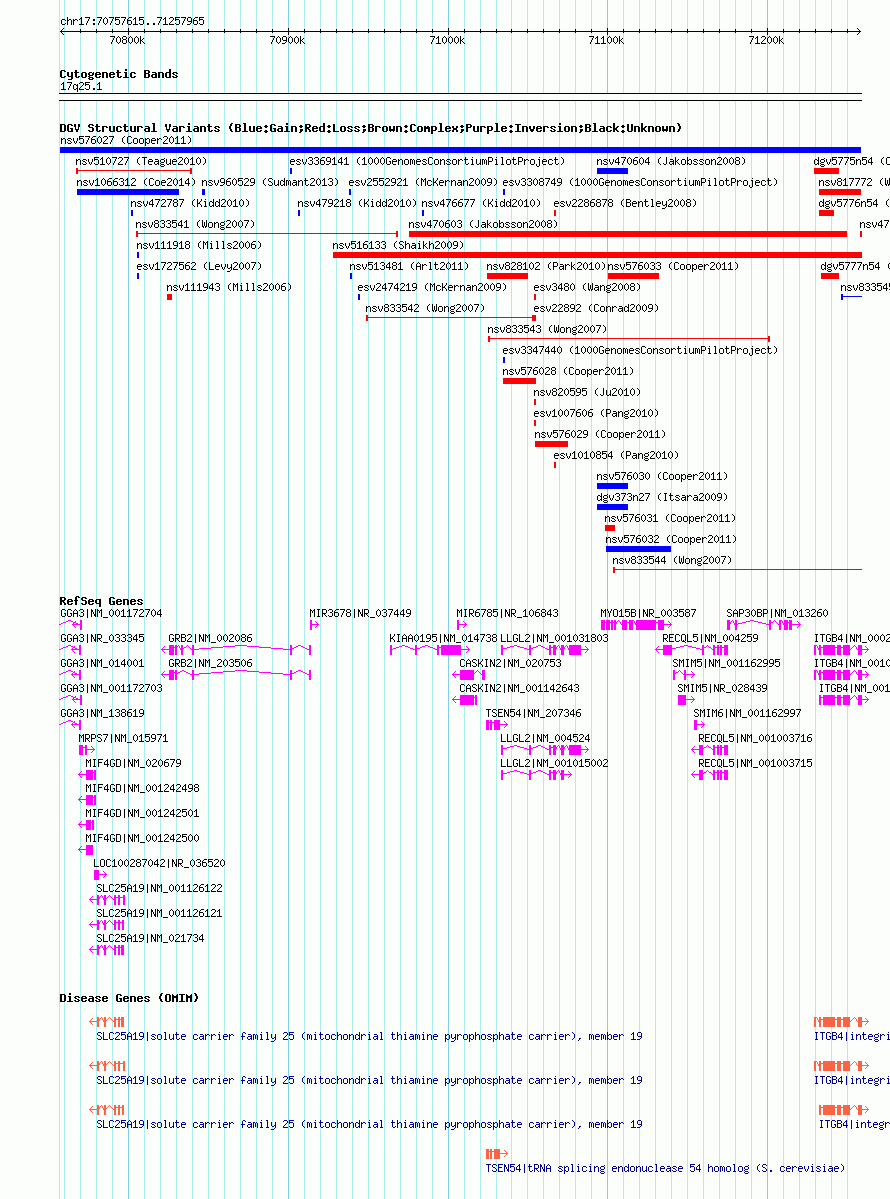Click the long blue nsv576027 gain bar

click(460, 150)
